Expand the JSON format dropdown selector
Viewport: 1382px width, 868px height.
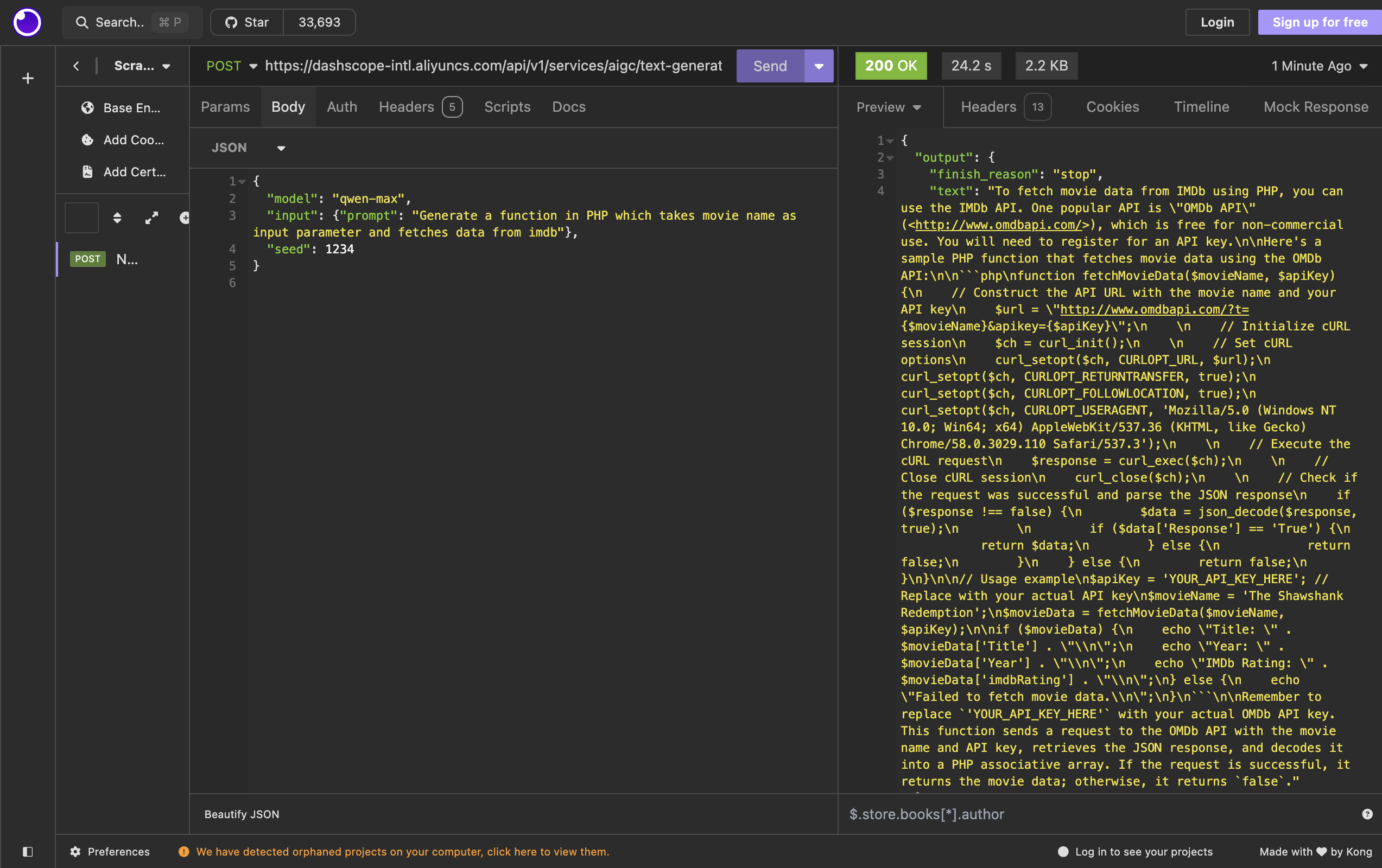click(x=281, y=148)
